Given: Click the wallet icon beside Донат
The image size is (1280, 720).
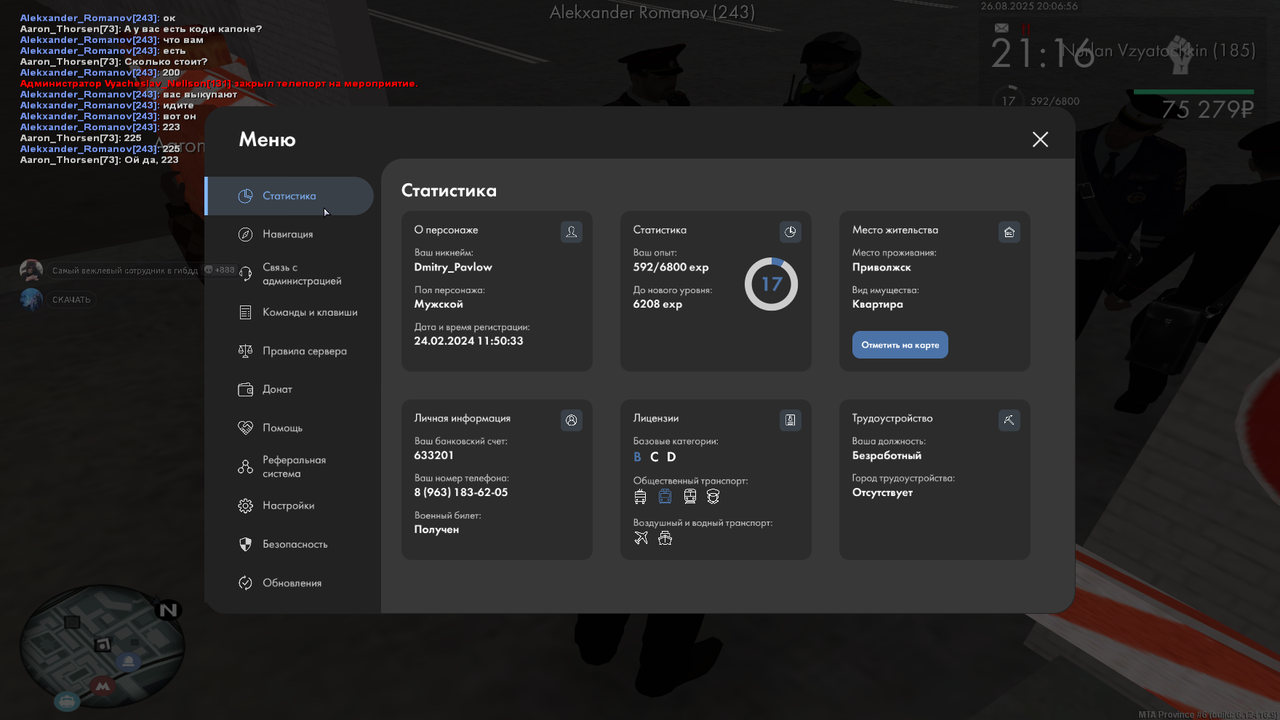Looking at the screenshot, I should point(245,389).
